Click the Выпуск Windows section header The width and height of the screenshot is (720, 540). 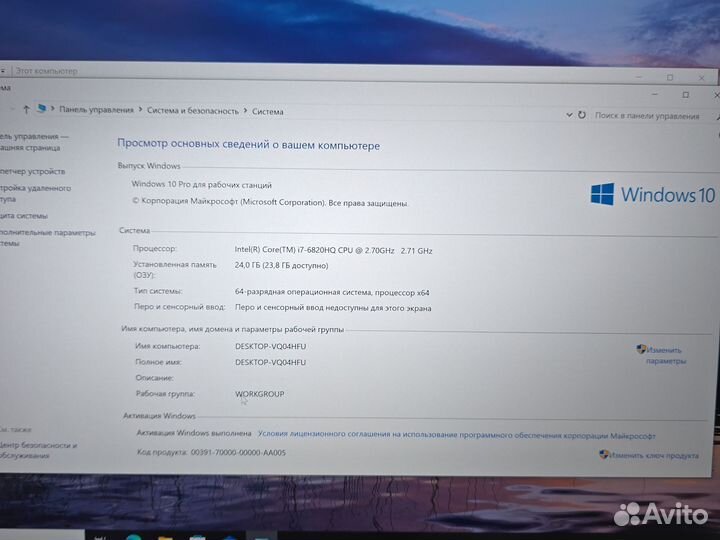coord(149,166)
